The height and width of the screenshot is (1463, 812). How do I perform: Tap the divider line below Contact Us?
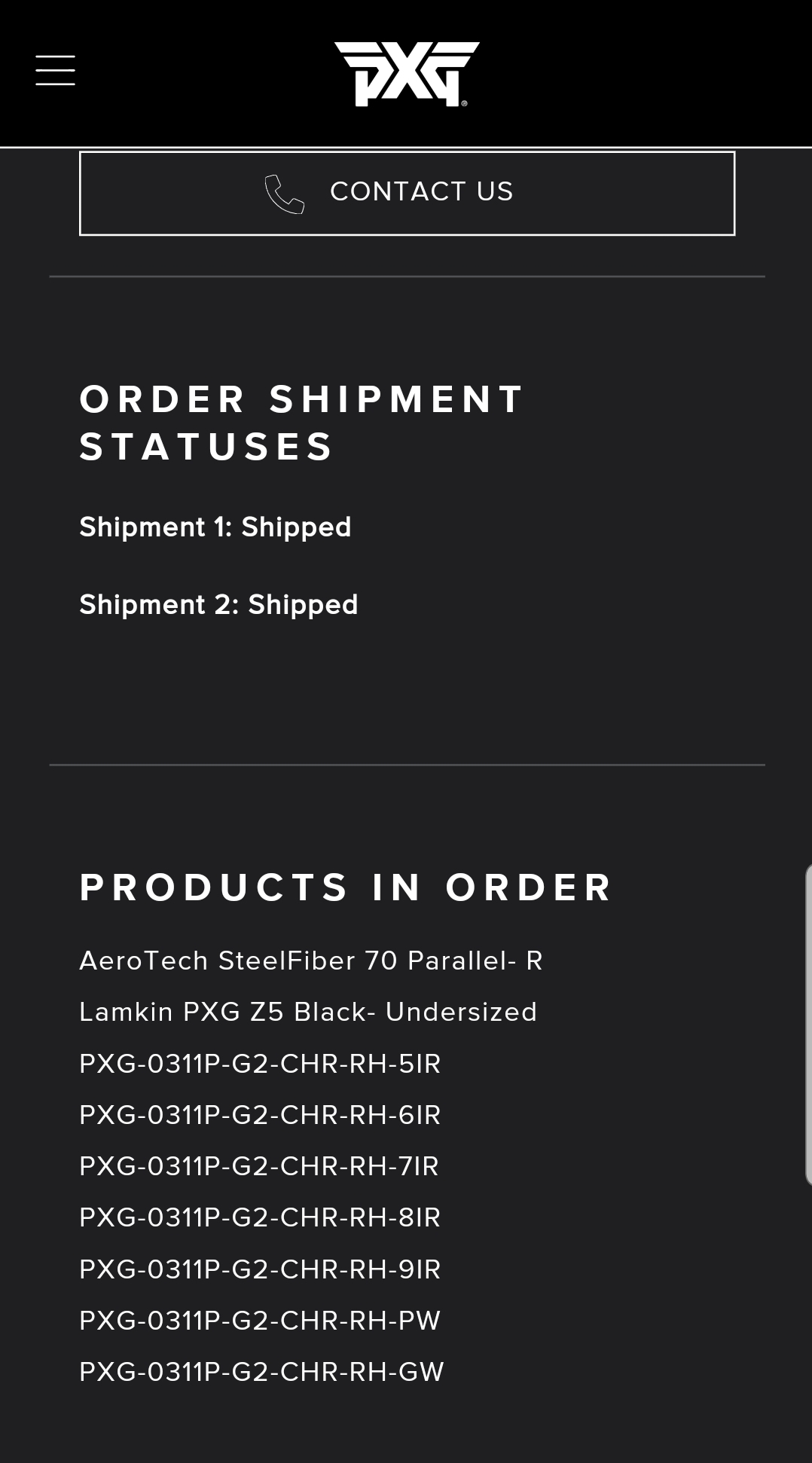click(407, 276)
